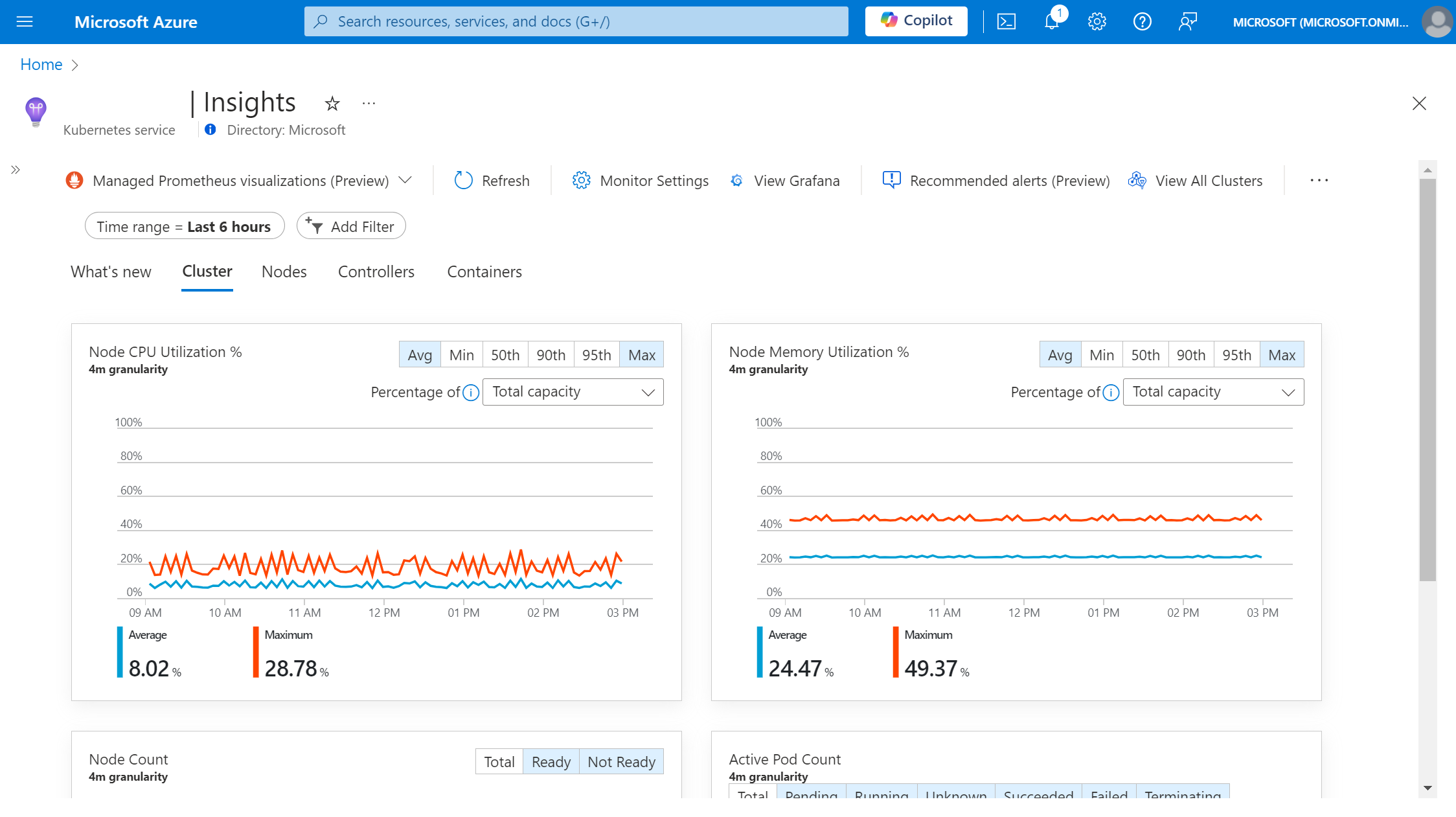Select the Max percentile toggle for CPU

tap(641, 355)
